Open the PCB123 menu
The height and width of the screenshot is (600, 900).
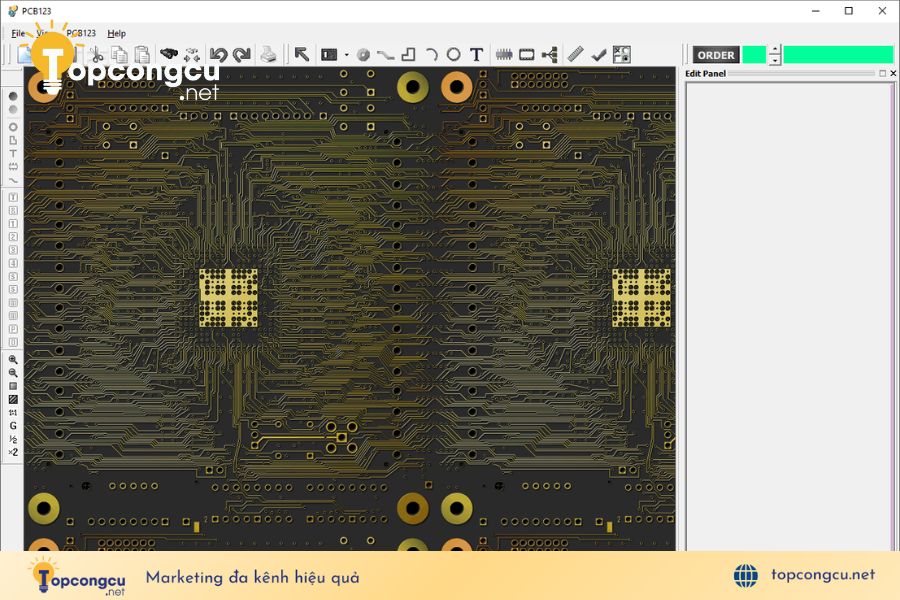click(x=81, y=33)
